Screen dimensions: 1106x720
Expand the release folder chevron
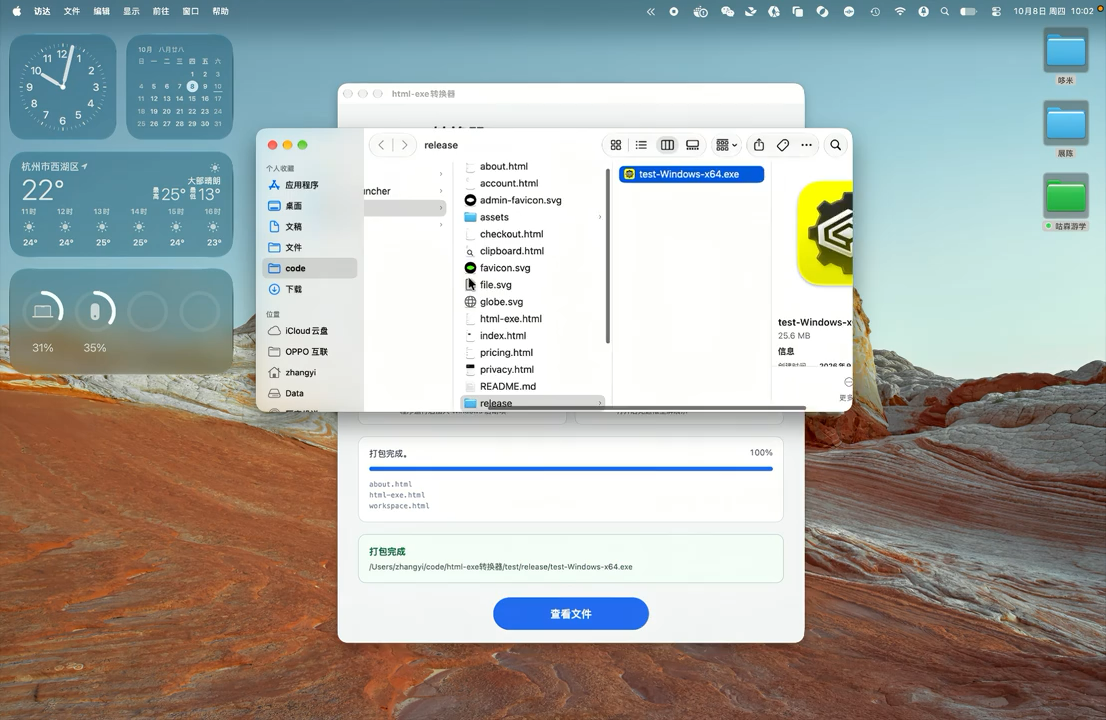600,403
